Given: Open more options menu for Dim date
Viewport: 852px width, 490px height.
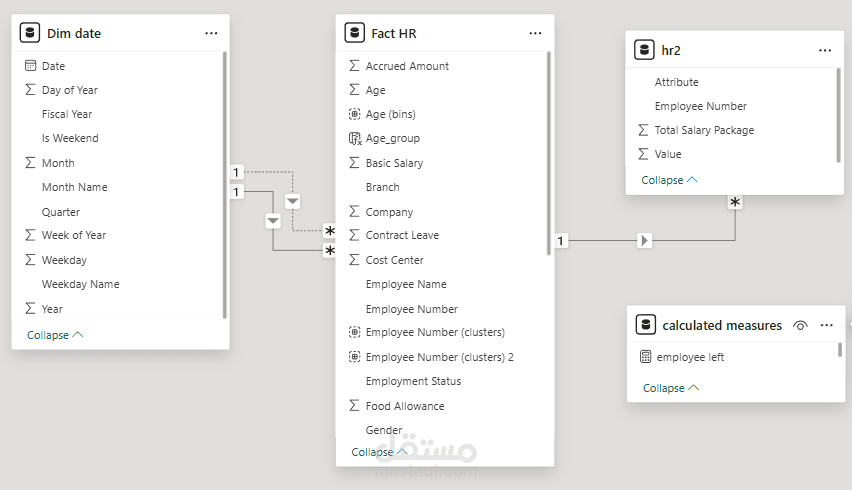Looking at the screenshot, I should click(x=211, y=33).
